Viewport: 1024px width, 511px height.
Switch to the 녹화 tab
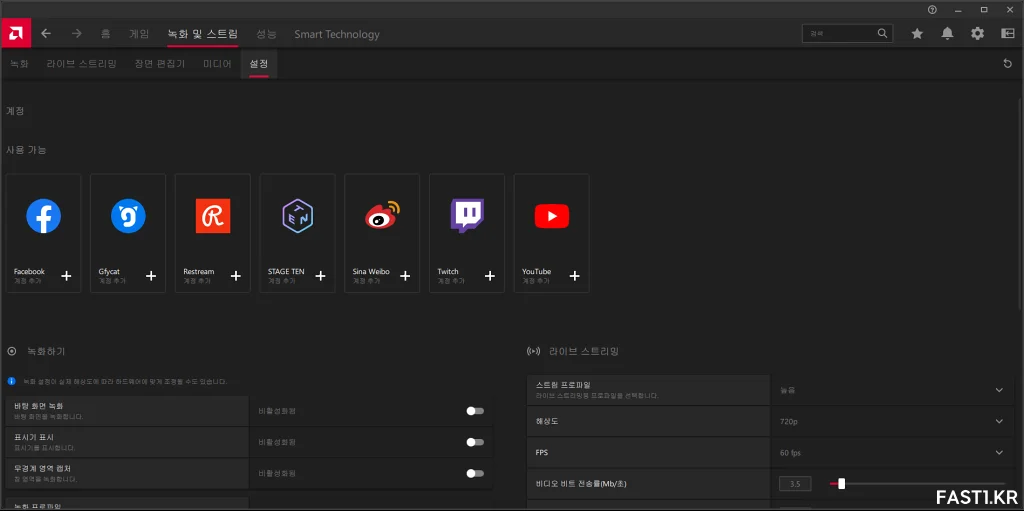click(19, 63)
